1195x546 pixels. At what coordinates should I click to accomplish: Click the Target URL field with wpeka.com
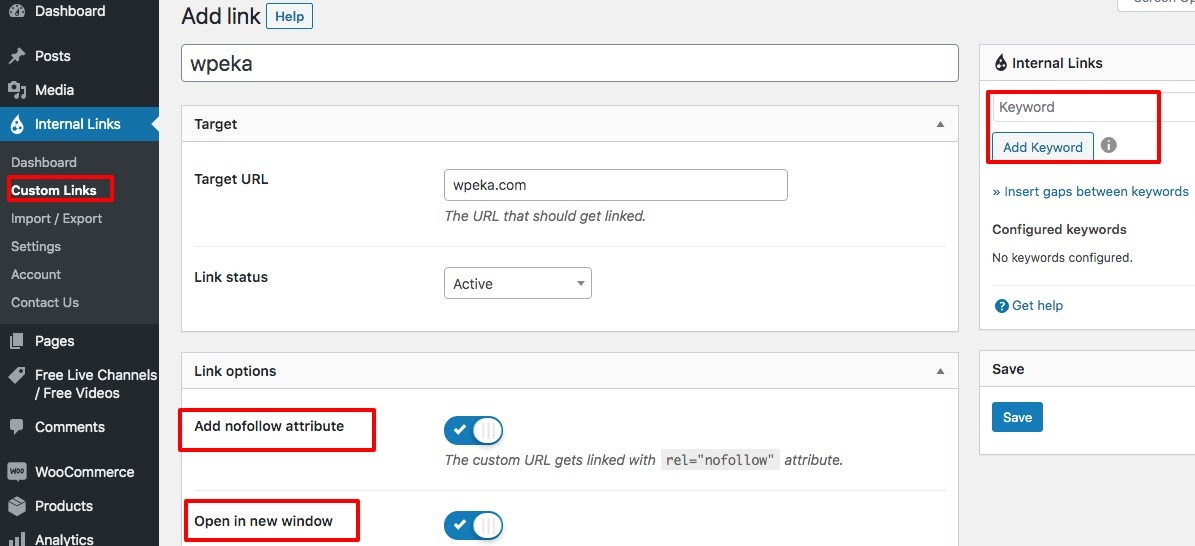click(616, 185)
